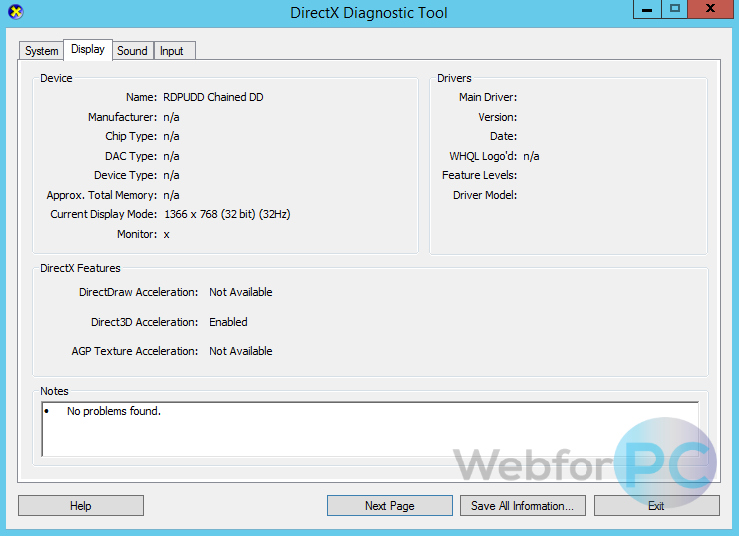Screen dimensions: 739x536
Task: Click the Help button
Action: (x=81, y=505)
